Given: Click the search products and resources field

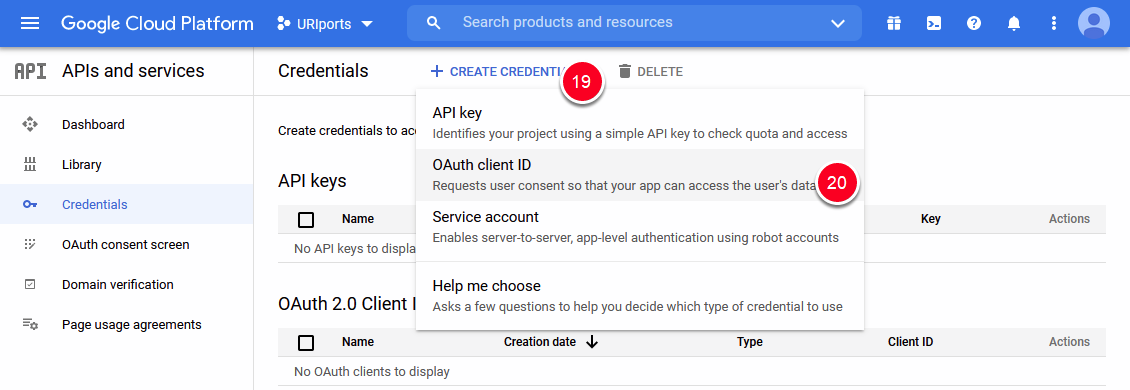Looking at the screenshot, I should [634, 22].
